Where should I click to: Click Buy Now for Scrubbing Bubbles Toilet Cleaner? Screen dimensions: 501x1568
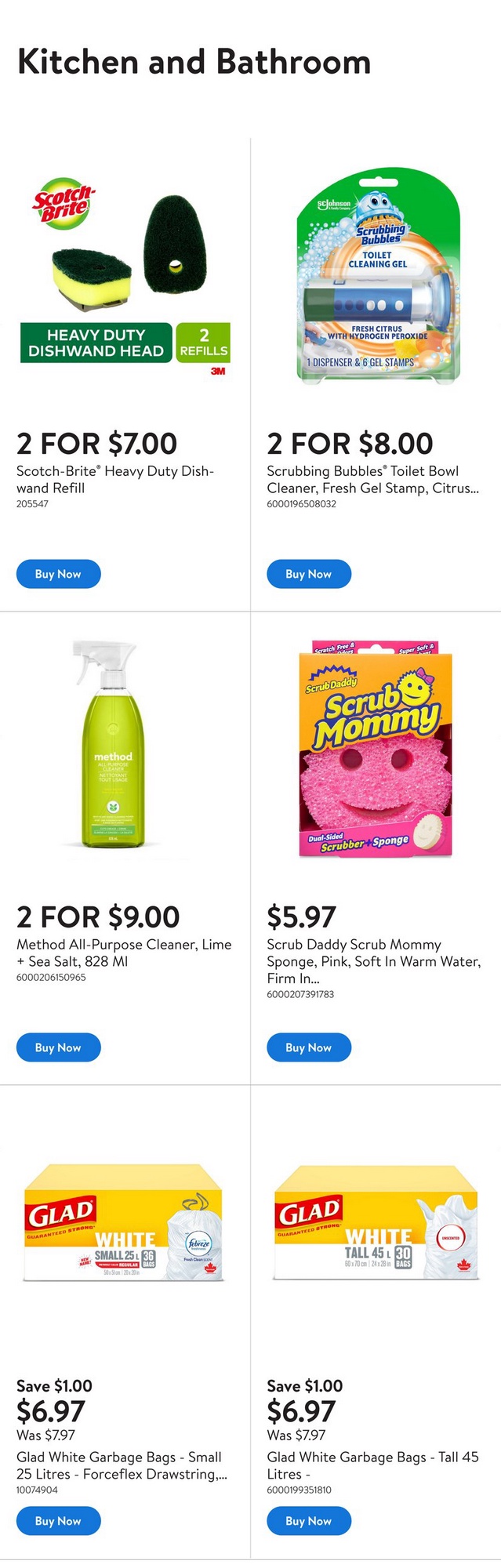309,574
